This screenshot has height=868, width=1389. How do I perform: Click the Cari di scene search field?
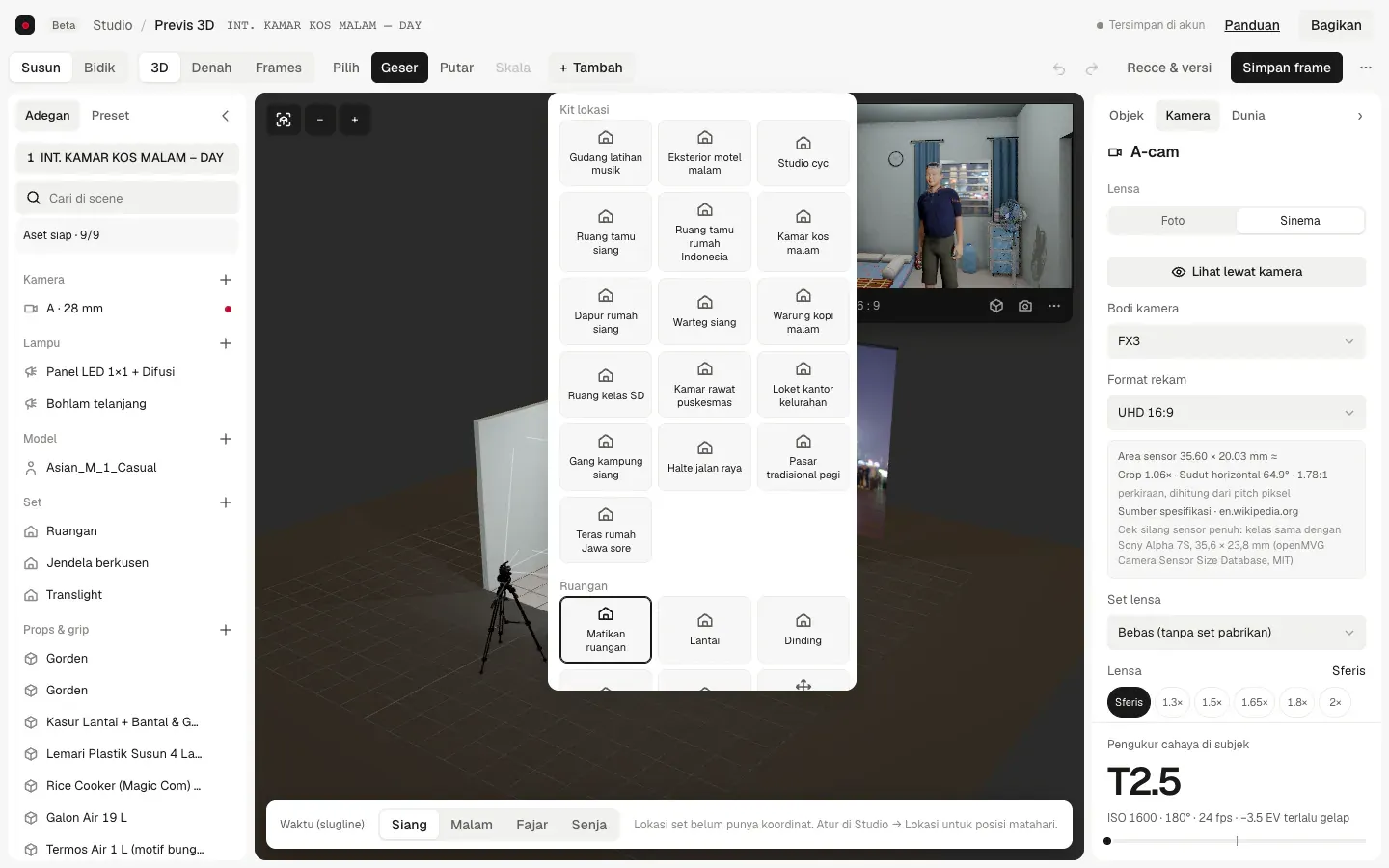tap(127, 199)
